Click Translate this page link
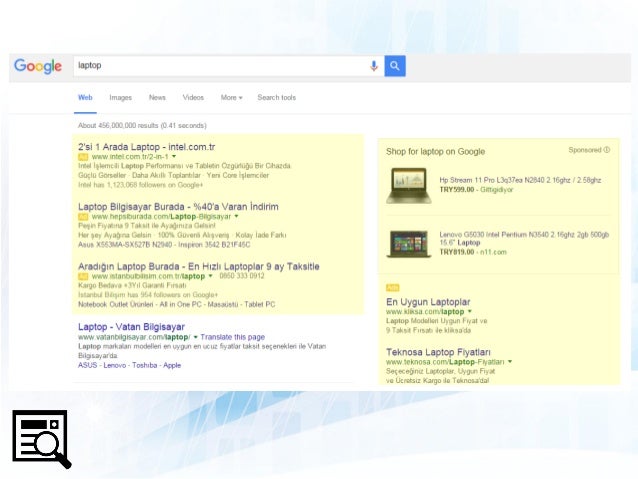The height and width of the screenshot is (479, 638). click(x=232, y=337)
